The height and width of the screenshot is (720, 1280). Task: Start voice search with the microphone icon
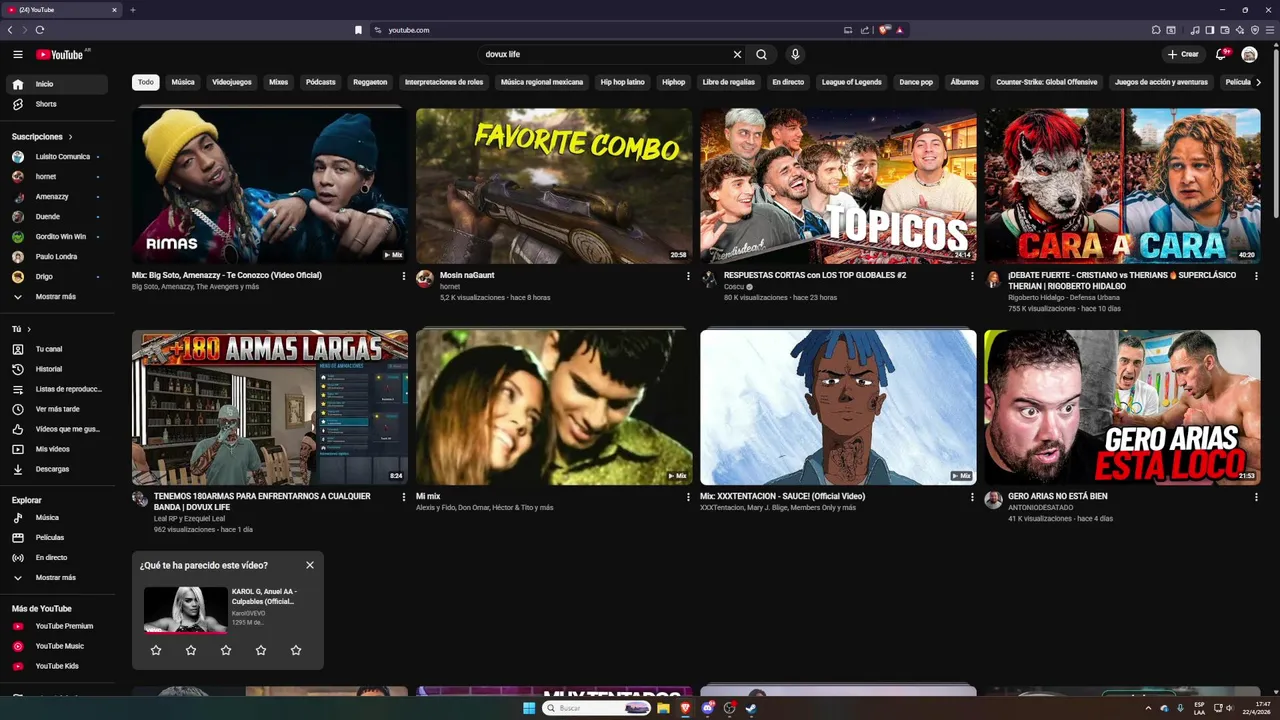[x=795, y=55]
